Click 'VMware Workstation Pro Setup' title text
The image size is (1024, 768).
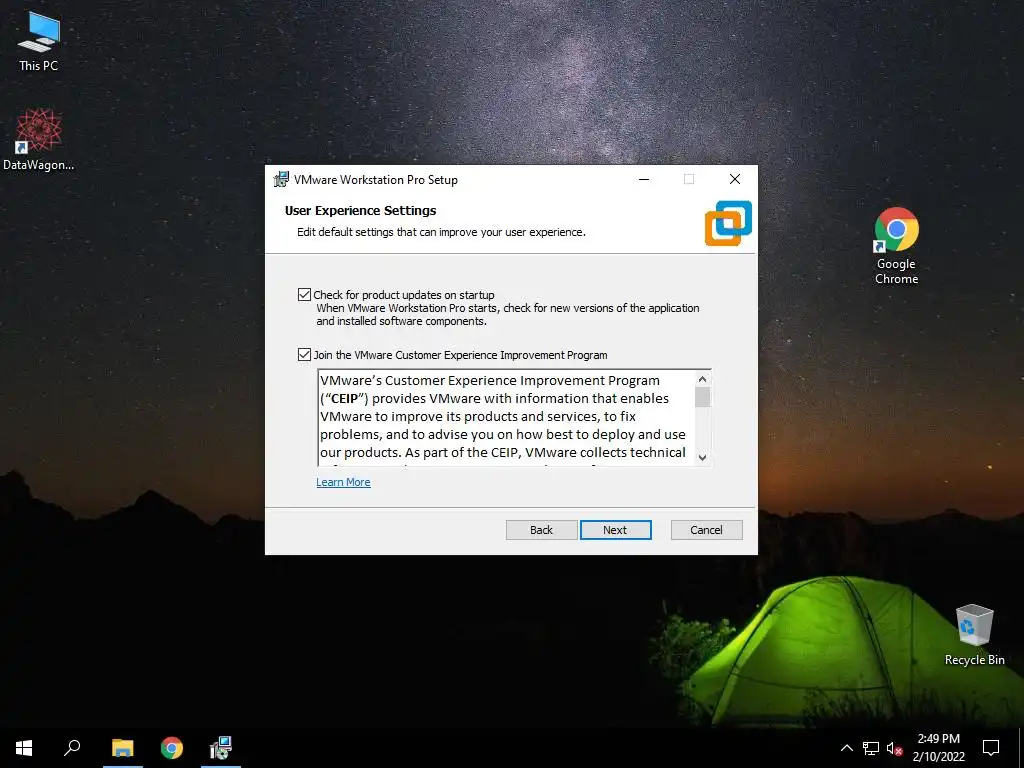(x=376, y=180)
